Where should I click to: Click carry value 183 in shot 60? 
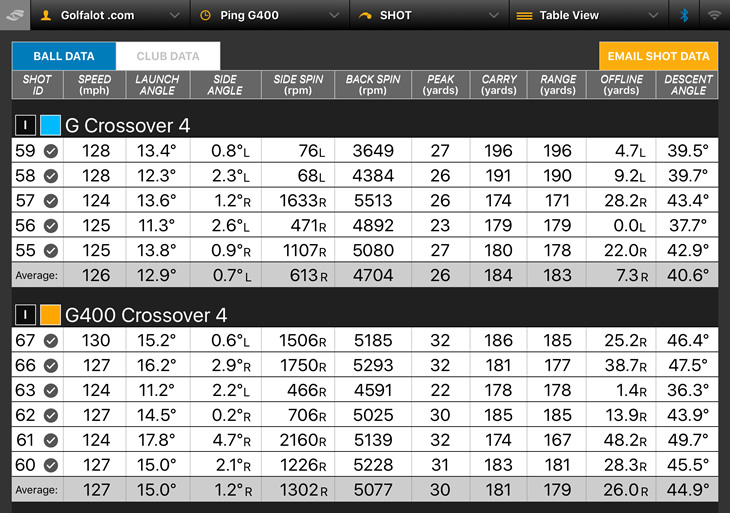498,465
